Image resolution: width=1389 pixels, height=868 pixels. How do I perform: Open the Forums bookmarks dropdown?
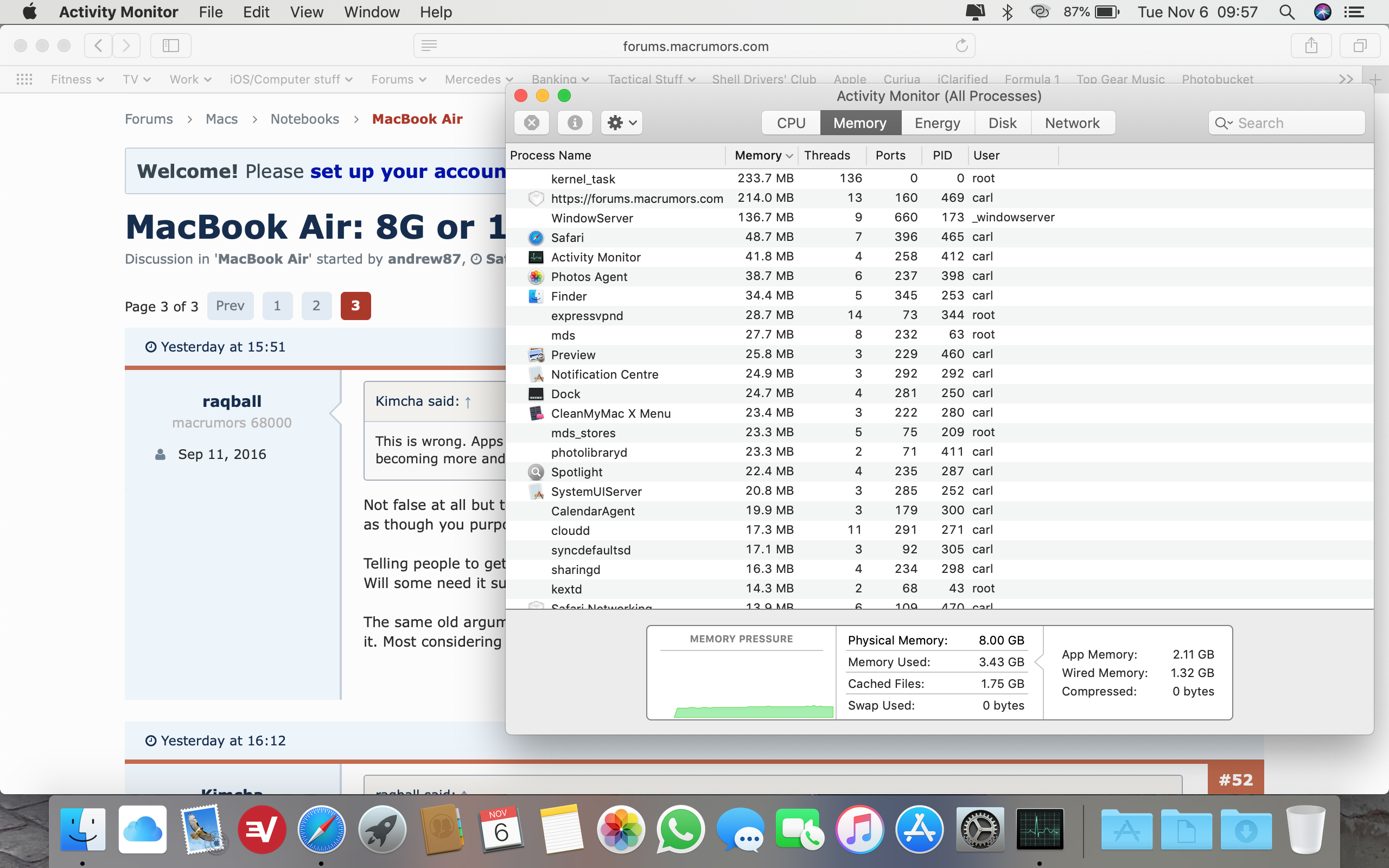coord(399,79)
